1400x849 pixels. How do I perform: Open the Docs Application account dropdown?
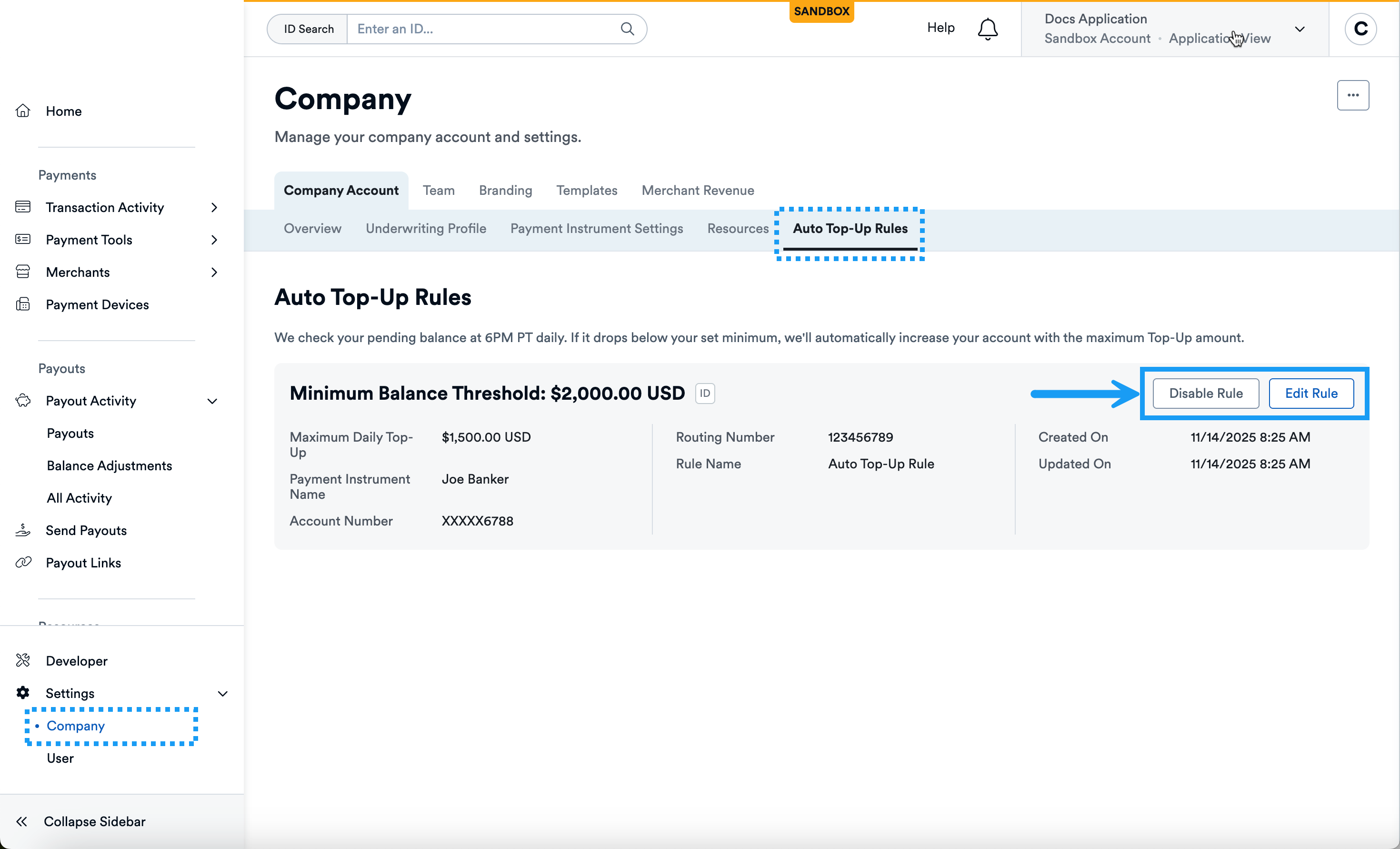point(1299,29)
